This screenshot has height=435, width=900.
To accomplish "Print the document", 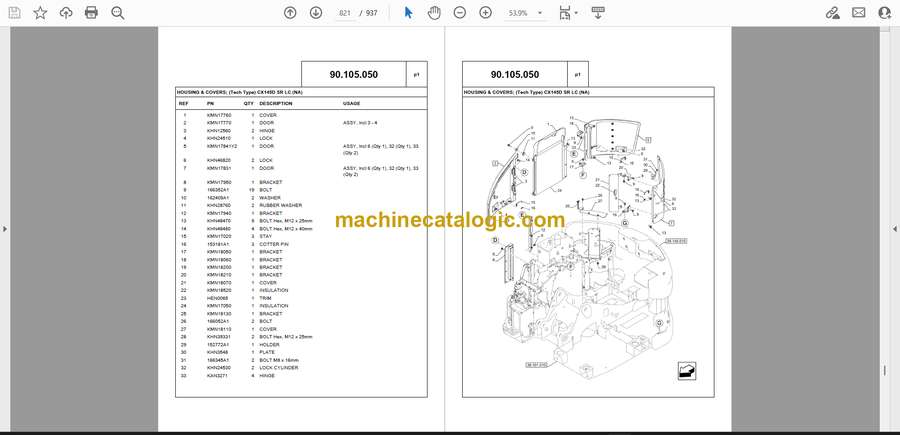I will tap(91, 13).
